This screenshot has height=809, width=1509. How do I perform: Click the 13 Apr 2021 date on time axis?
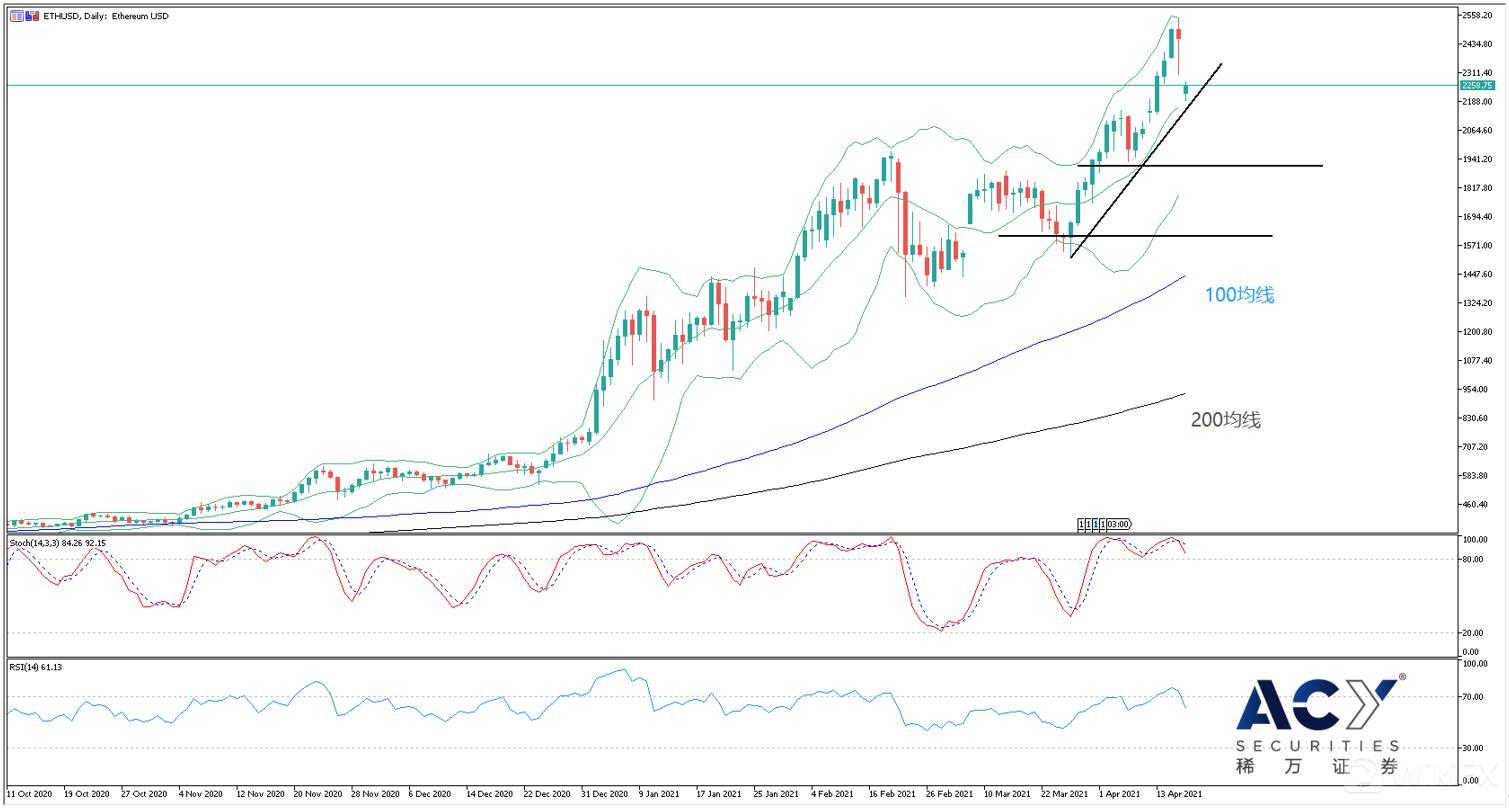[1179, 793]
